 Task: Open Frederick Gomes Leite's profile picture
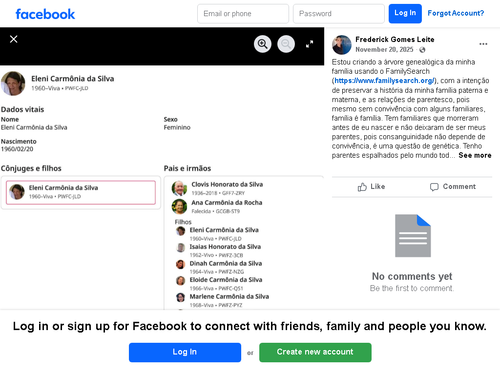pyautogui.click(x=342, y=45)
